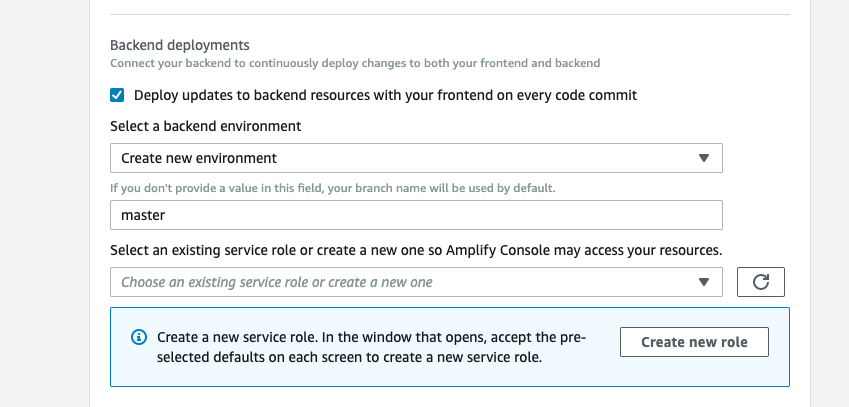Screen dimensions: 849x407
Task: Click the 'Deploy updates to backend resources' label
Action: coord(385,95)
